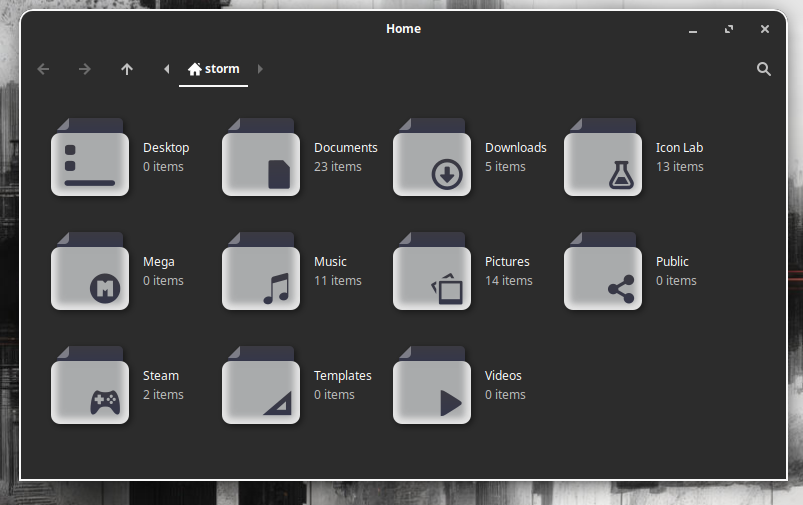Click the "13 items" count text
This screenshot has width=803, height=505.
tap(680, 167)
